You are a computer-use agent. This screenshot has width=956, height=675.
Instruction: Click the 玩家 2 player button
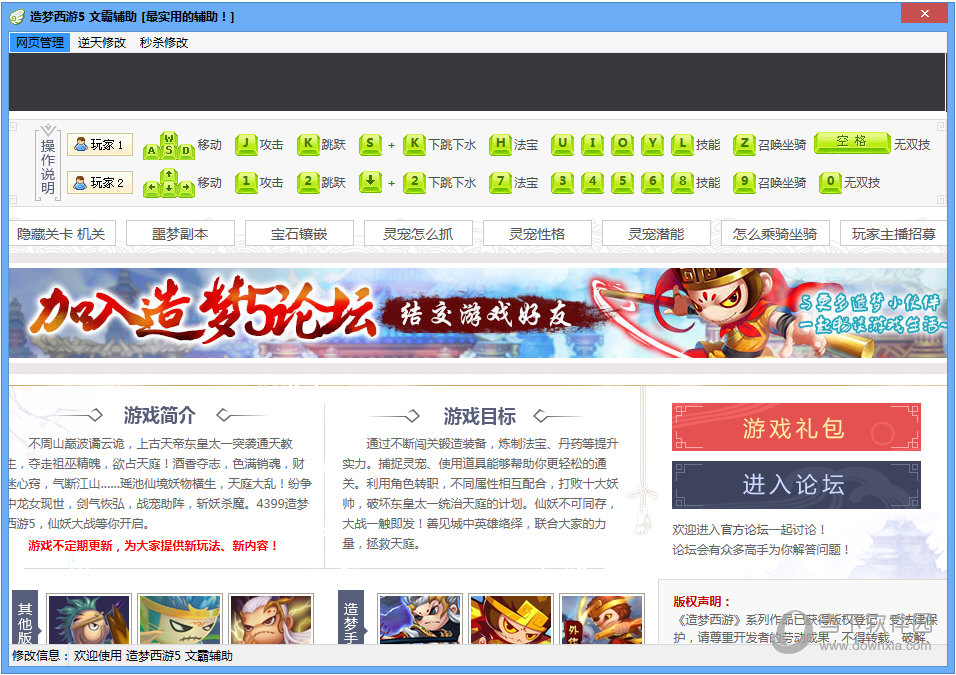pyautogui.click(x=99, y=182)
